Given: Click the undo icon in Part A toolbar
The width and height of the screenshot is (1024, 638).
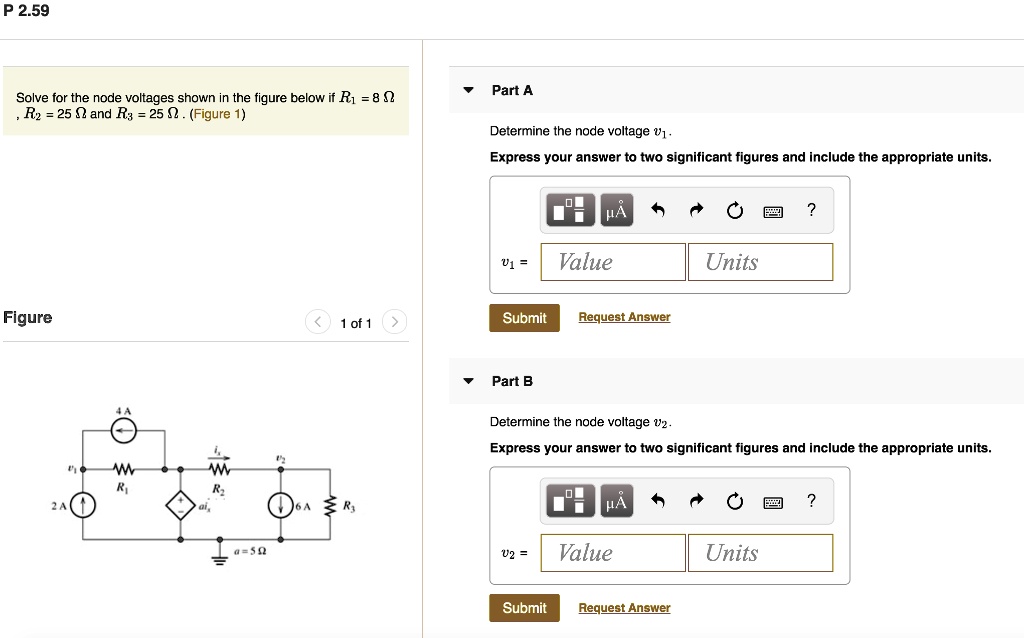Looking at the screenshot, I should 658,210.
